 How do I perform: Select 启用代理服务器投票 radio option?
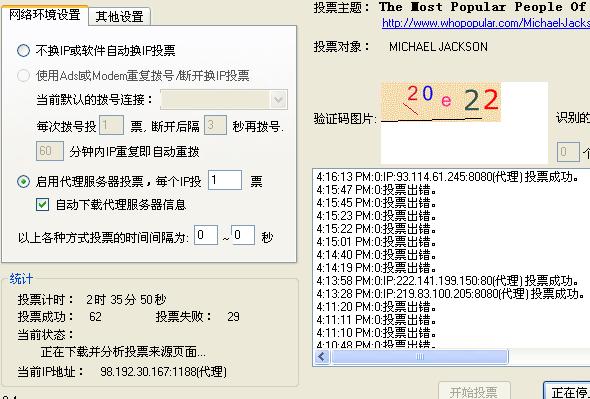pos(23,182)
